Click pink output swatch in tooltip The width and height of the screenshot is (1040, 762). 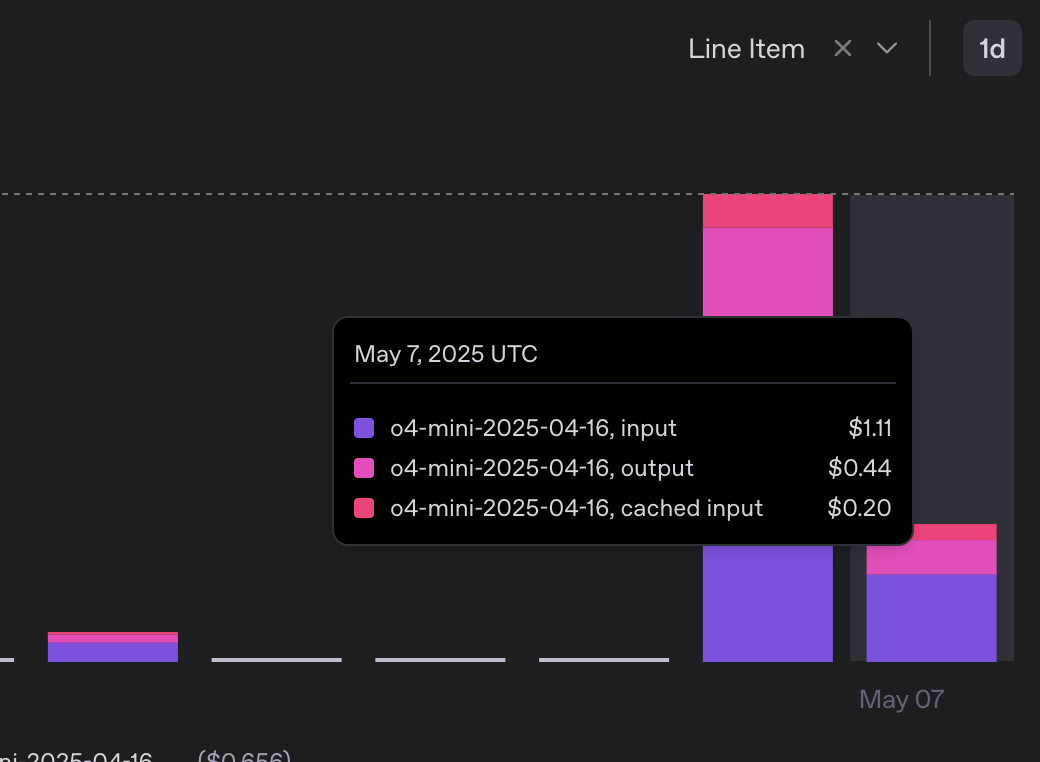tap(364, 468)
